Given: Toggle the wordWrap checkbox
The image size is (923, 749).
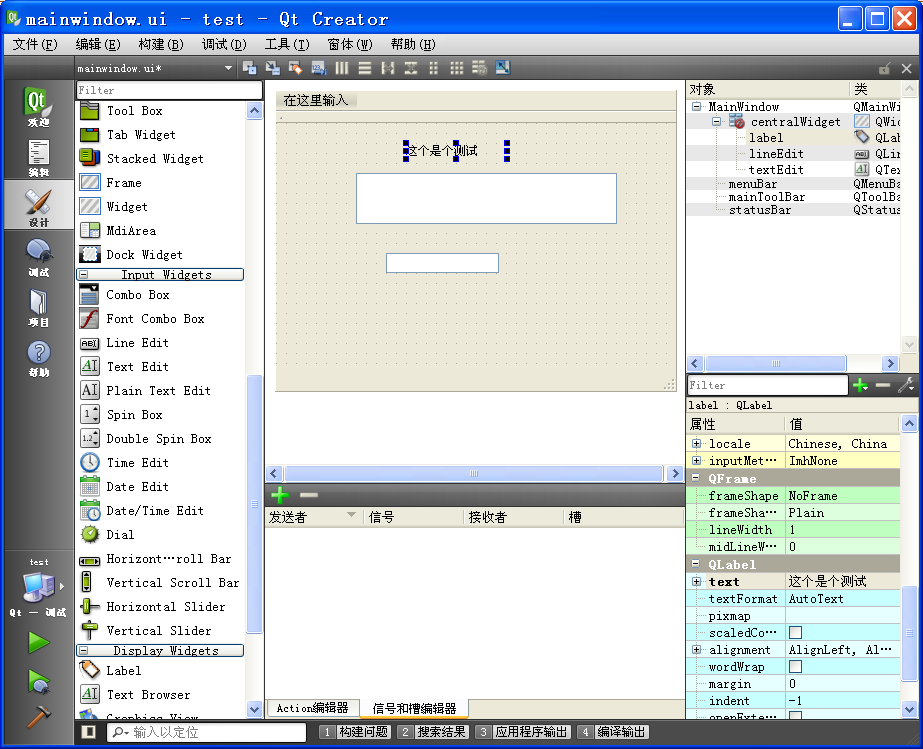Looking at the screenshot, I should click(x=795, y=667).
